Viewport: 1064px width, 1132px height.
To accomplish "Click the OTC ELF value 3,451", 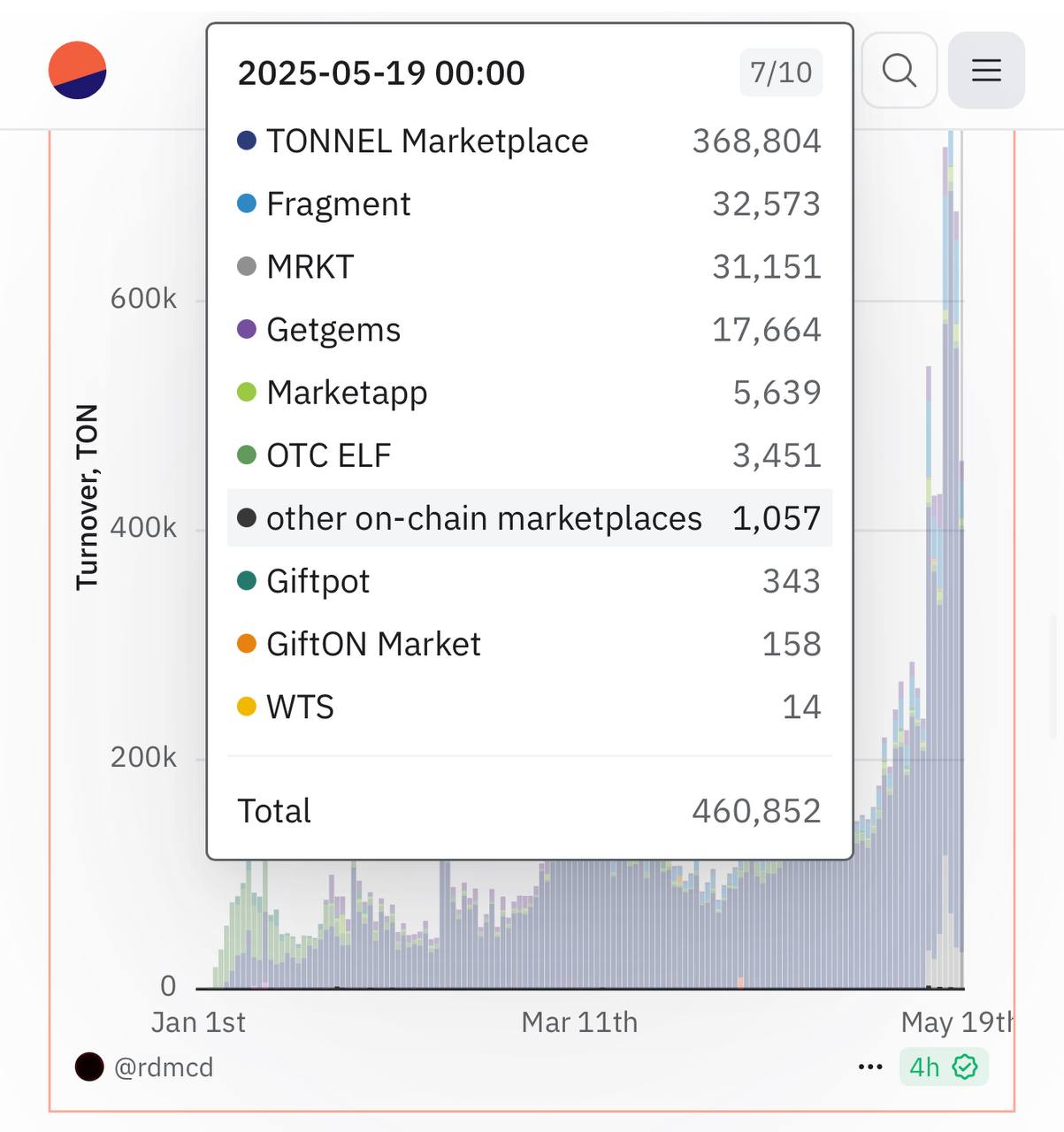I will (777, 455).
